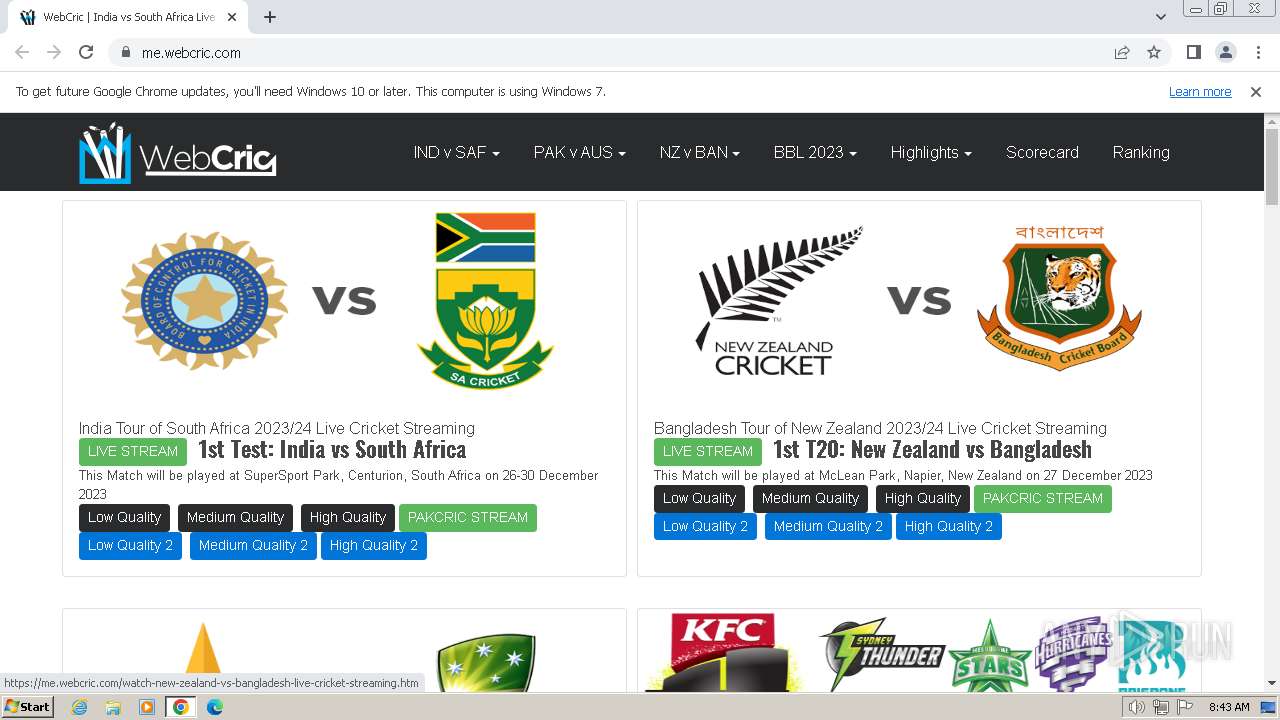Image resolution: width=1280 pixels, height=720 pixels.
Task: Click the Windows Start button
Action: coord(28,707)
